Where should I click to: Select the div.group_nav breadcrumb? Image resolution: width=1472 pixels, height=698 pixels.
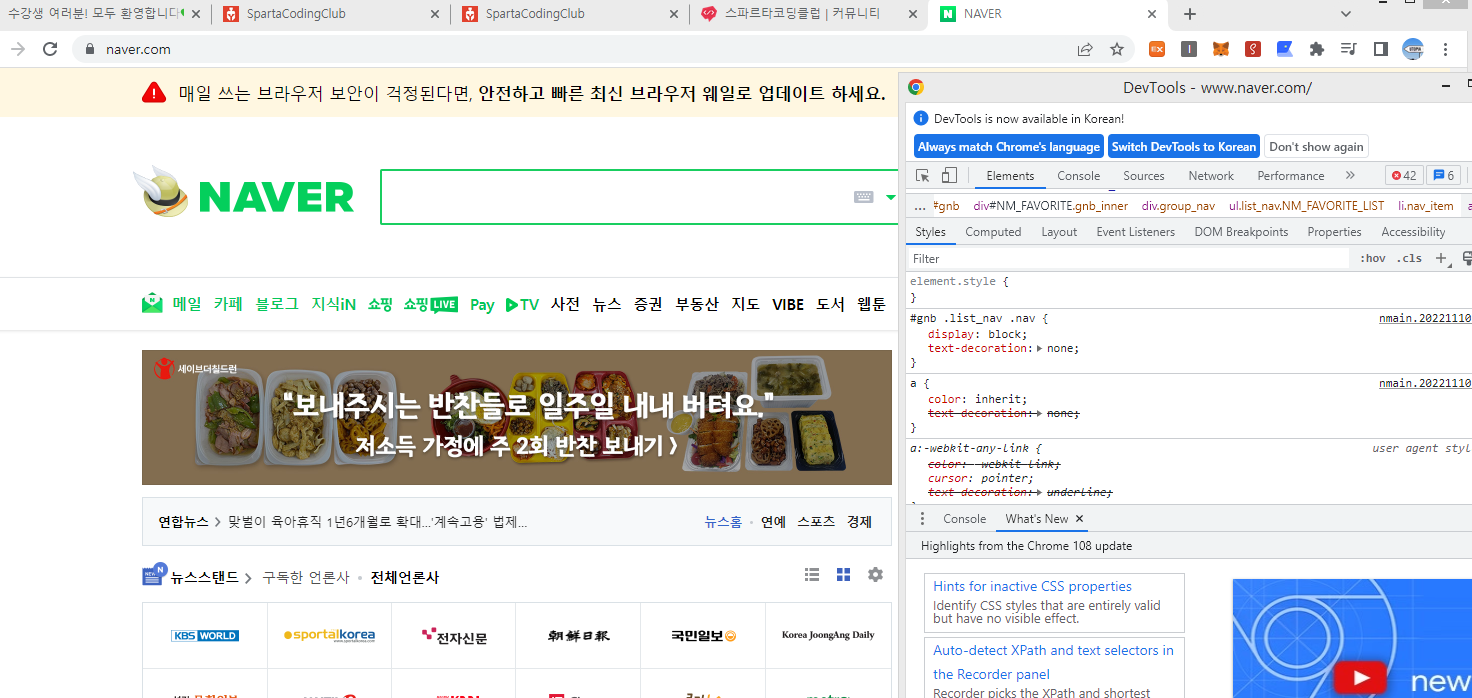coord(1178,206)
